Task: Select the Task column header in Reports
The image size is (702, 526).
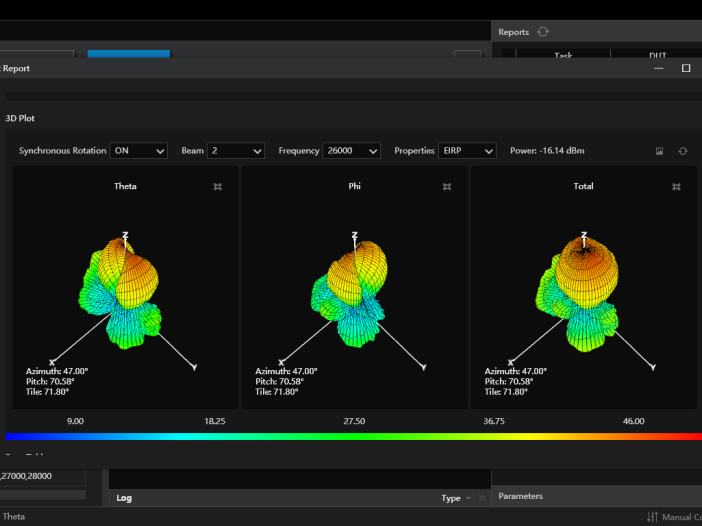Action: click(563, 56)
